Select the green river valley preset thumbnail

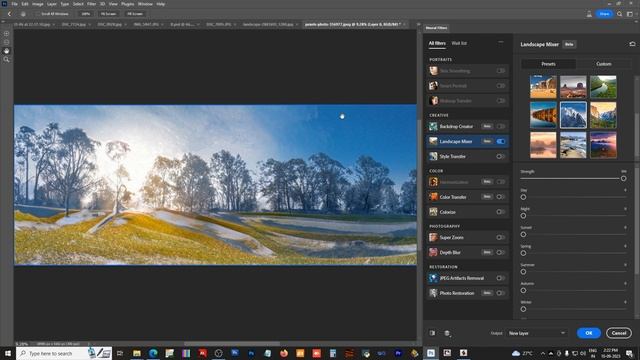click(x=603, y=87)
